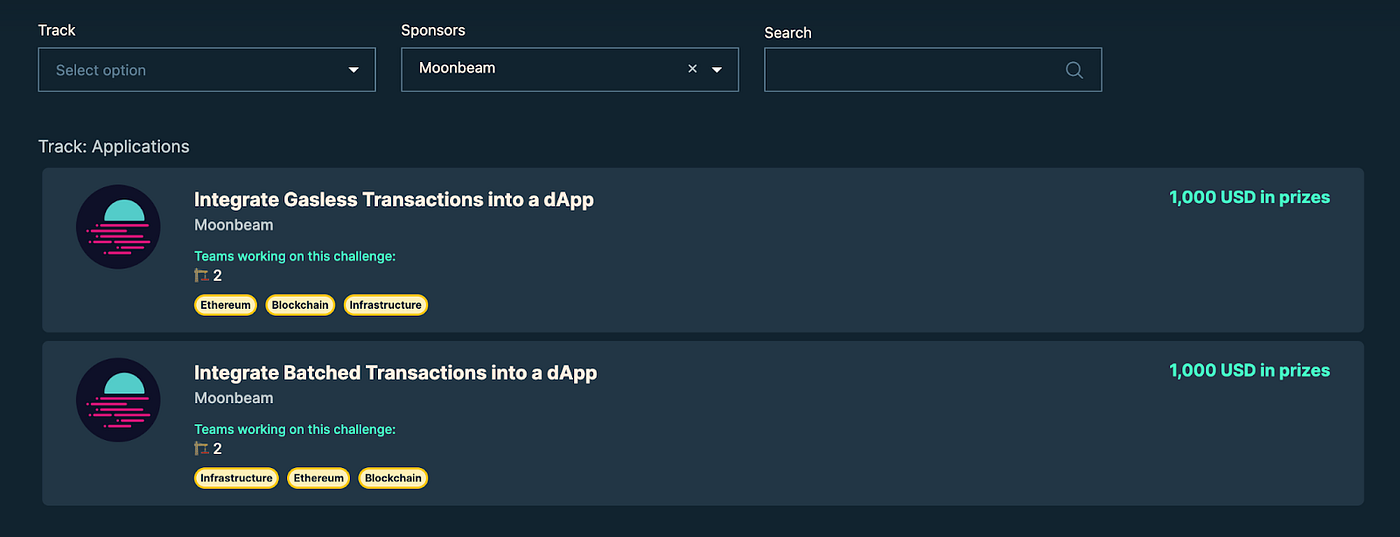Click Moonbeam sponsor name under Gasless title
The image size is (1400, 537).
pyautogui.click(x=233, y=225)
